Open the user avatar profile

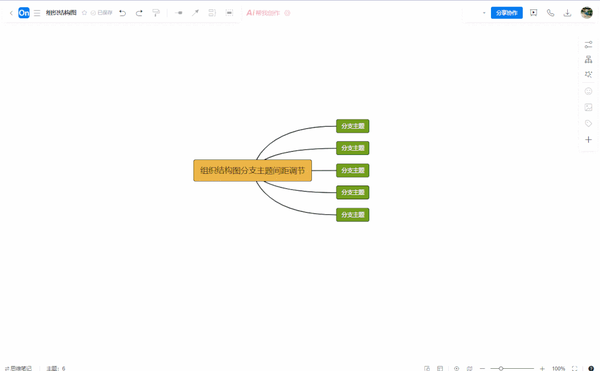click(587, 13)
